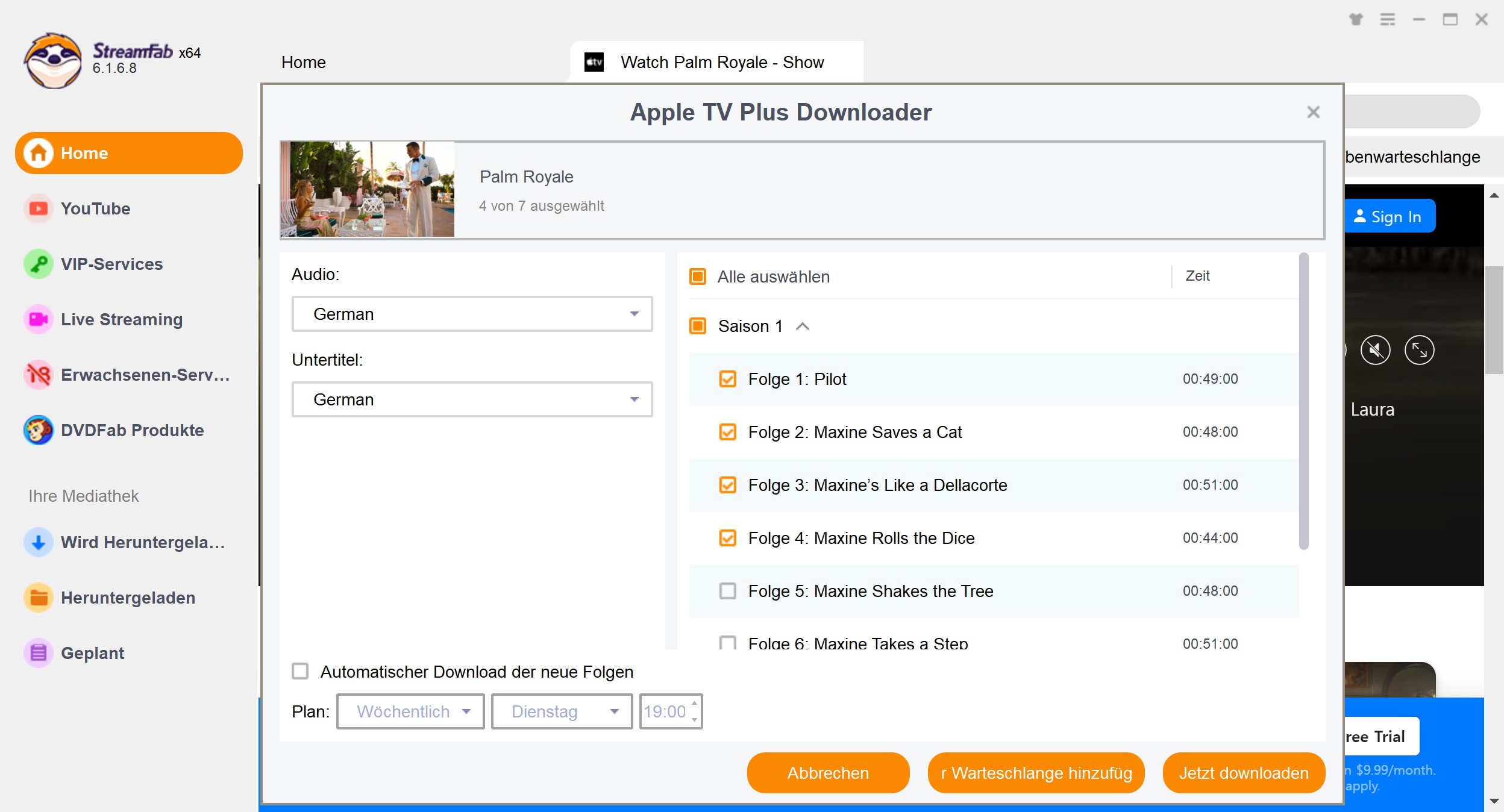Check Folge 5: Maxine Shakes the Tree

click(x=728, y=591)
